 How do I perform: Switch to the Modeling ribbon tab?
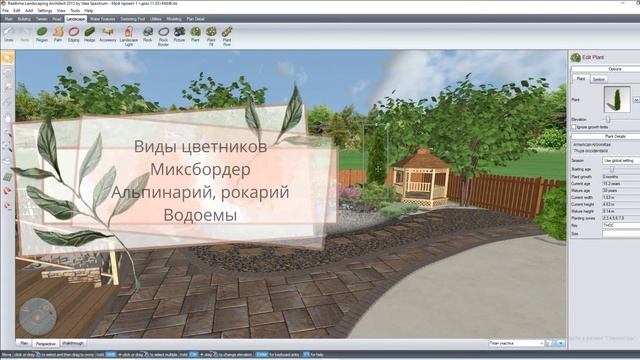(x=174, y=19)
